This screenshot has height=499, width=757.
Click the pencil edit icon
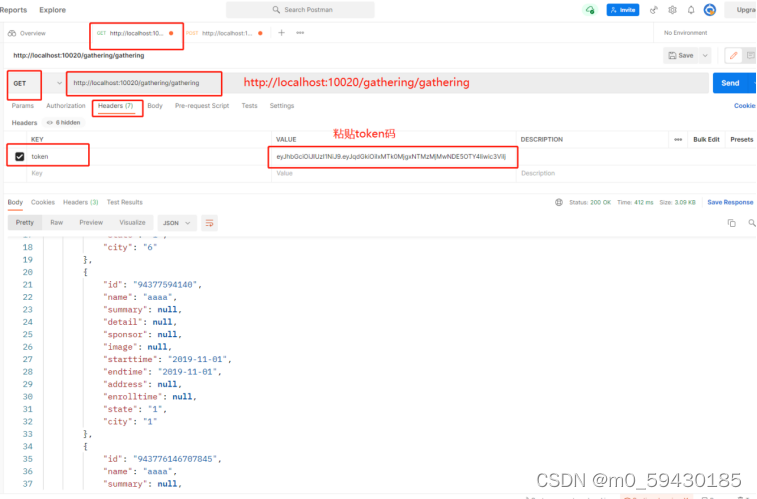tap(733, 55)
